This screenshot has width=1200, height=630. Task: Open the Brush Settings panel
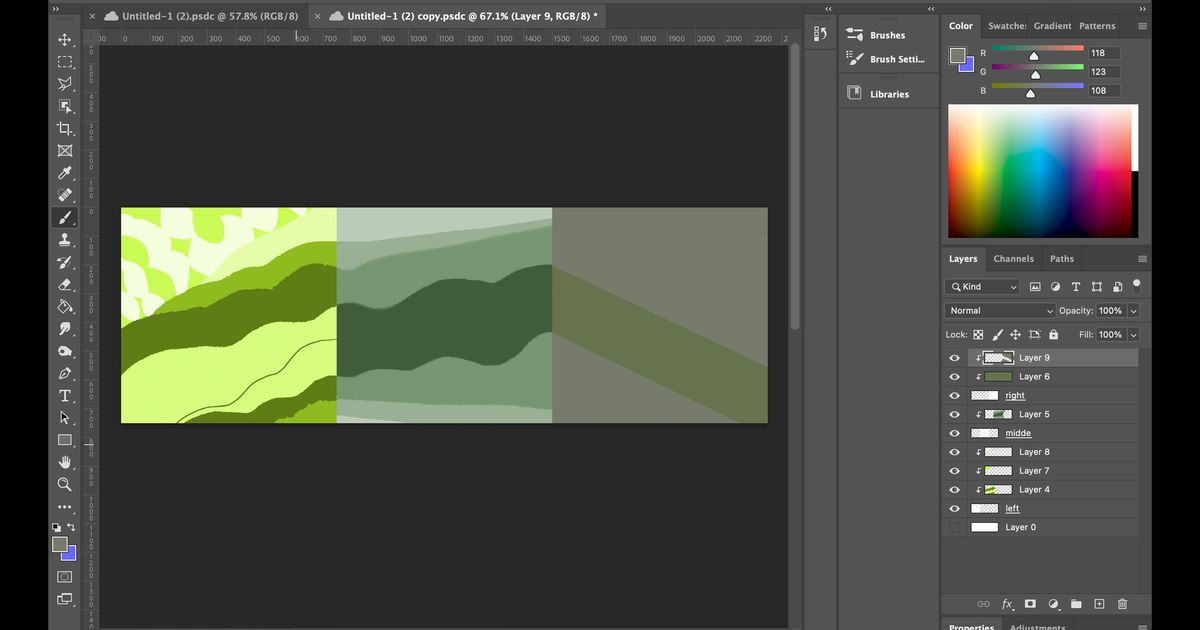pos(896,59)
